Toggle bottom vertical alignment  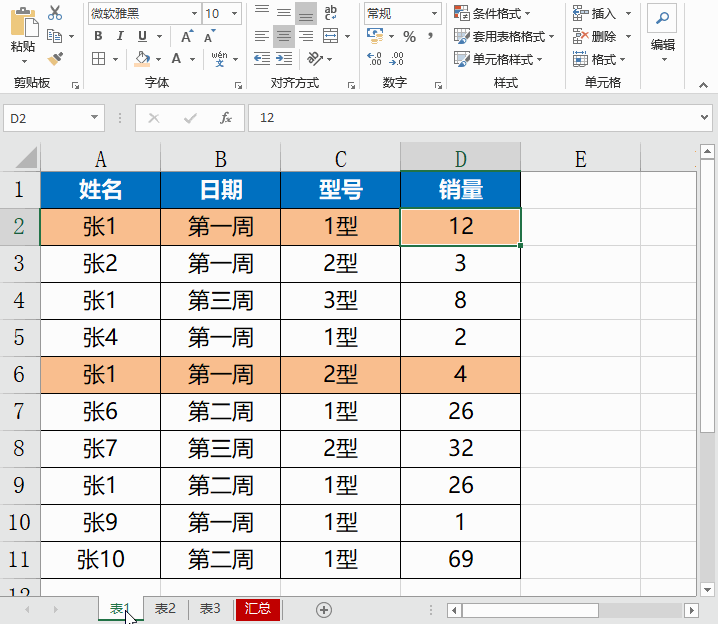306,13
